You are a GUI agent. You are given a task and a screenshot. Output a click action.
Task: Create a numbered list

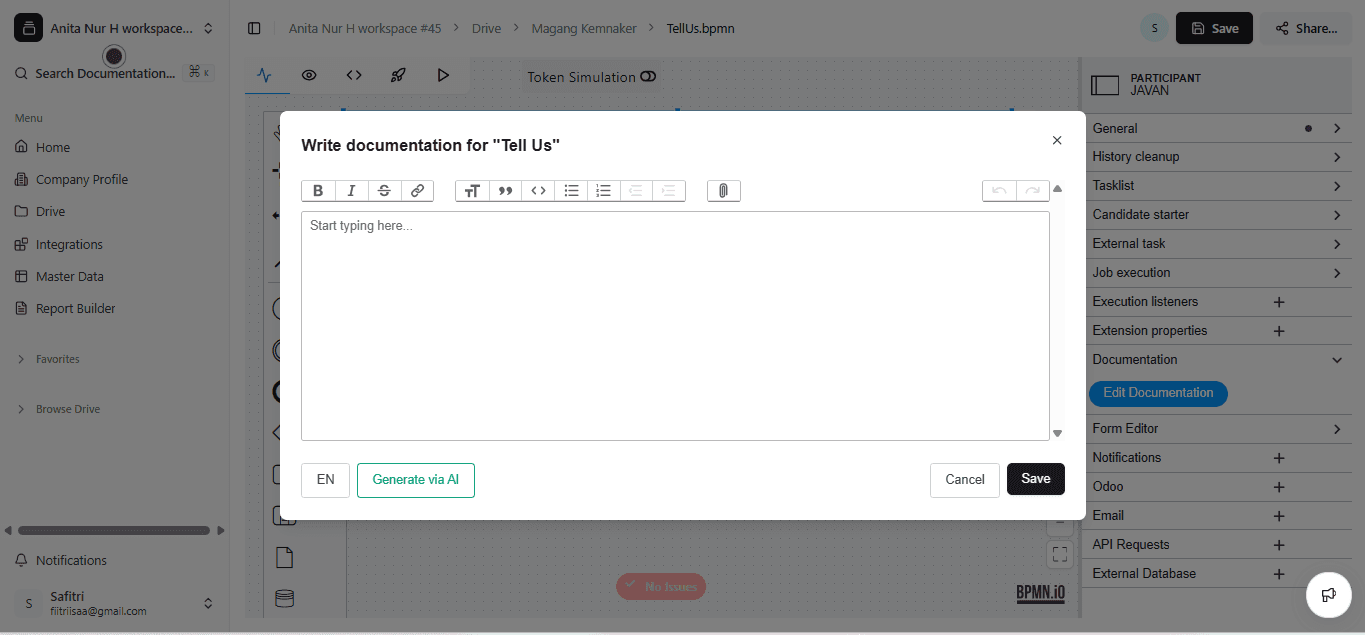tap(603, 190)
